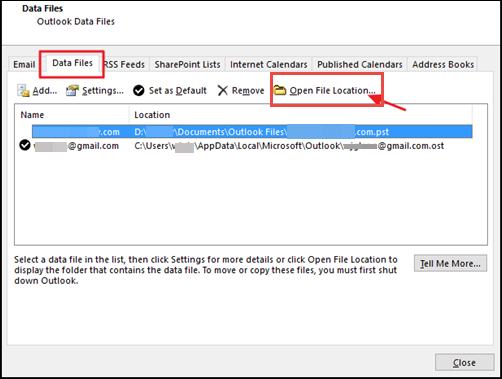This screenshot has width=502, height=379.
Task: Select the @gmail.com data file name
Action: (77, 146)
